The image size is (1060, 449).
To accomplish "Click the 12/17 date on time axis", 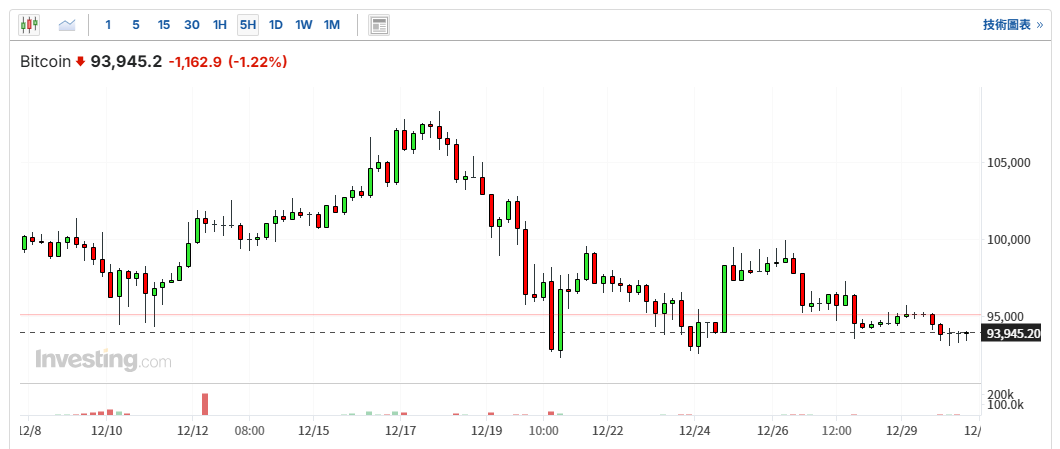I will (x=401, y=430).
